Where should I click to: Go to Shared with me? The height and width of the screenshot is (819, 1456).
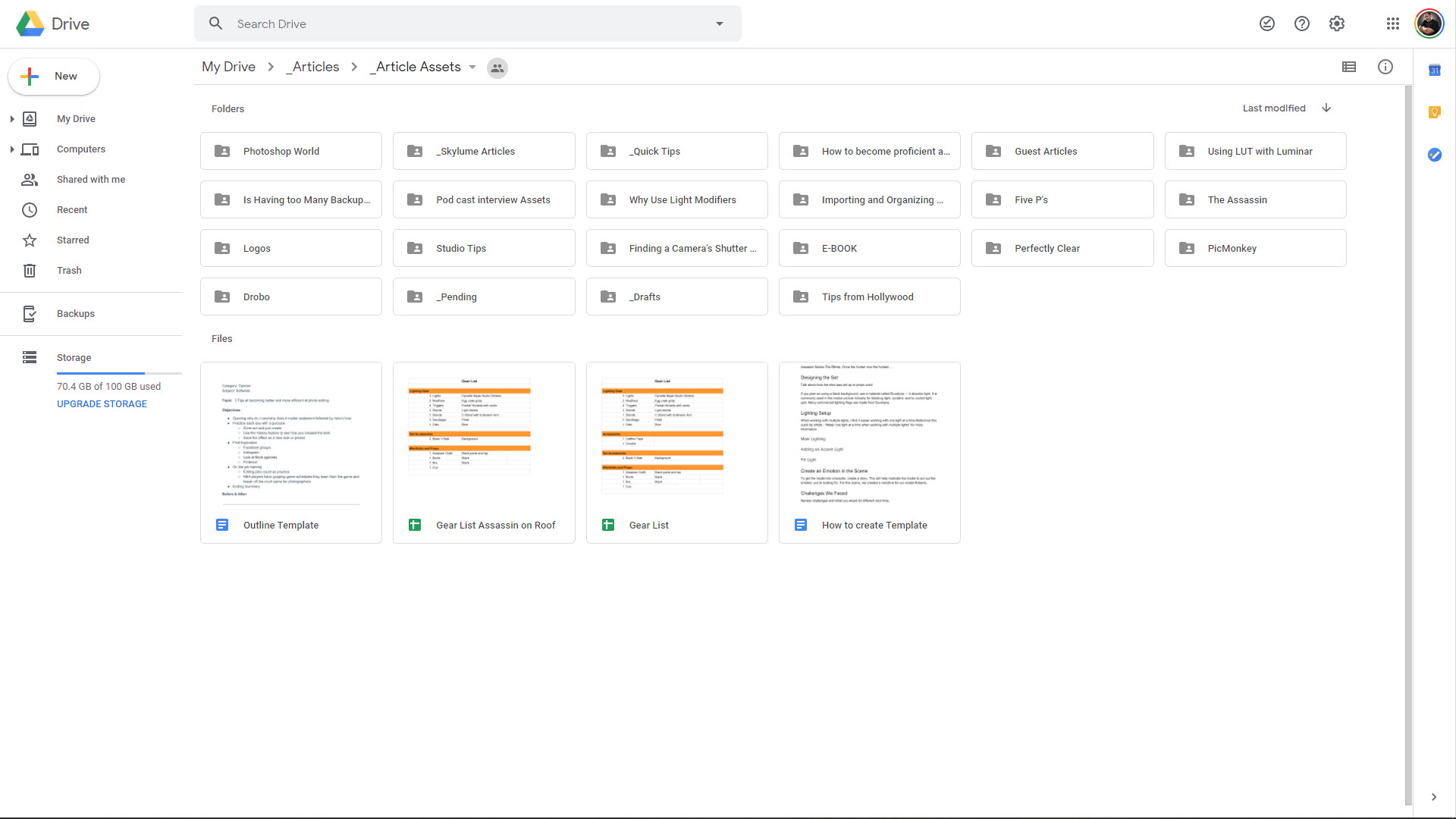(x=90, y=180)
